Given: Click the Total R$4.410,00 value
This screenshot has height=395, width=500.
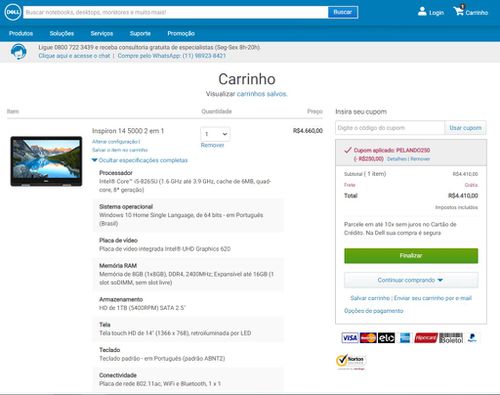Looking at the screenshot, I should [463, 196].
